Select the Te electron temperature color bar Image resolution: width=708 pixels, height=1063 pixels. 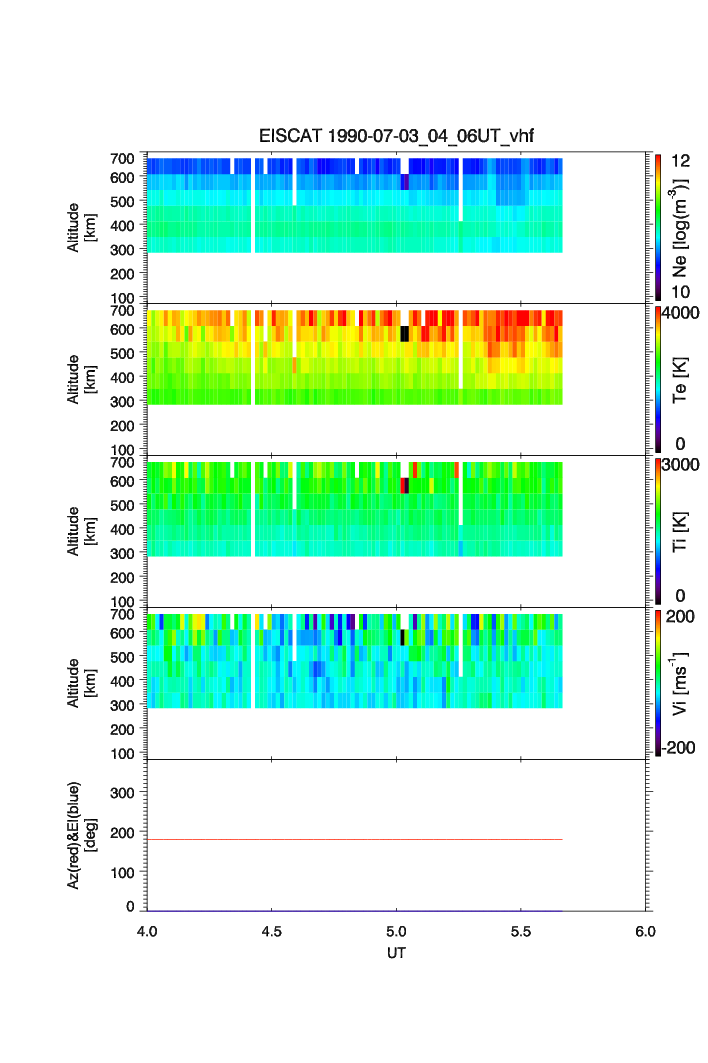pos(658,379)
